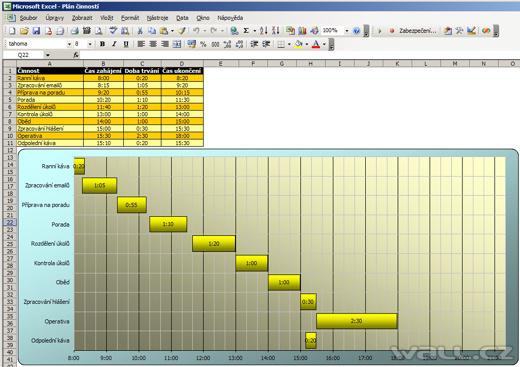
Task: Insert a hyperlink with the globe icon
Action: tap(234, 31)
